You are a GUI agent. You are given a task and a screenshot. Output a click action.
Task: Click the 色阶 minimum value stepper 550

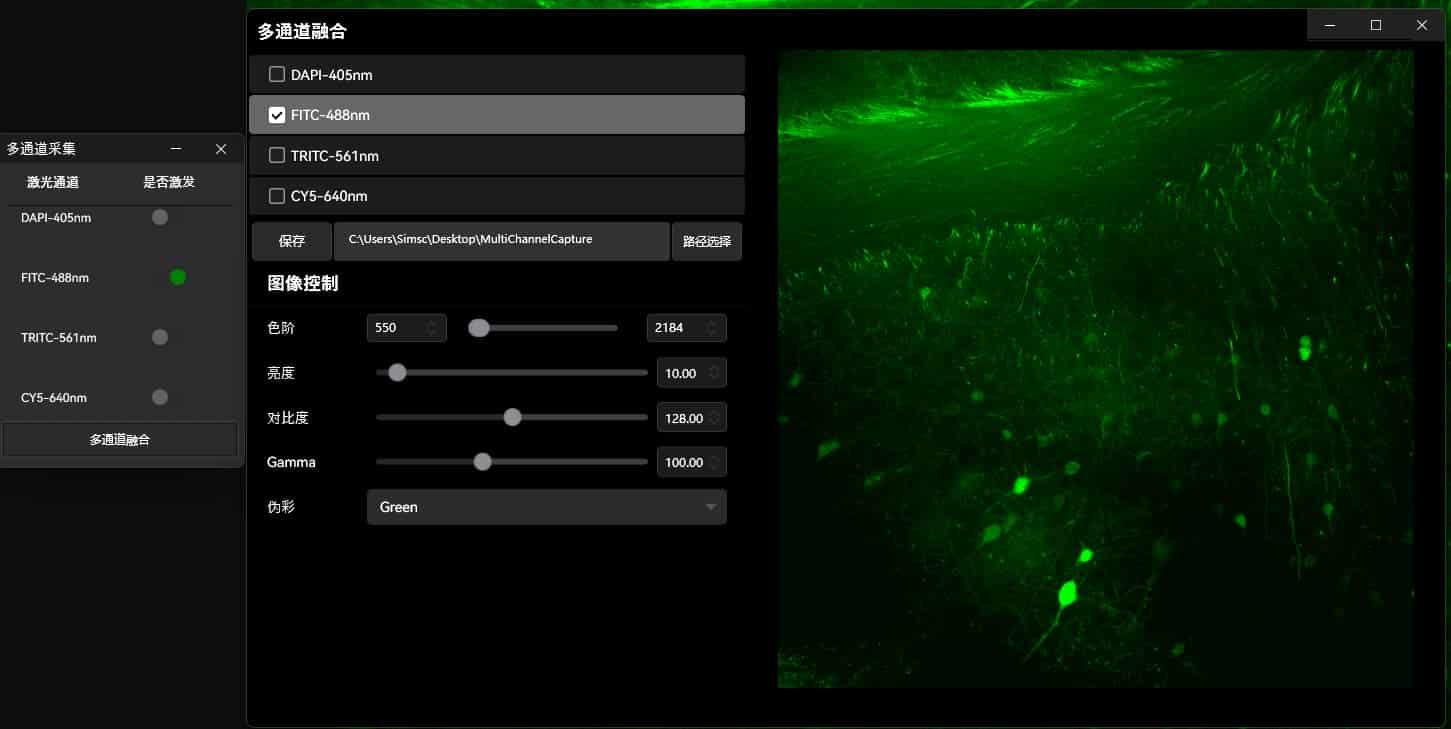(405, 328)
